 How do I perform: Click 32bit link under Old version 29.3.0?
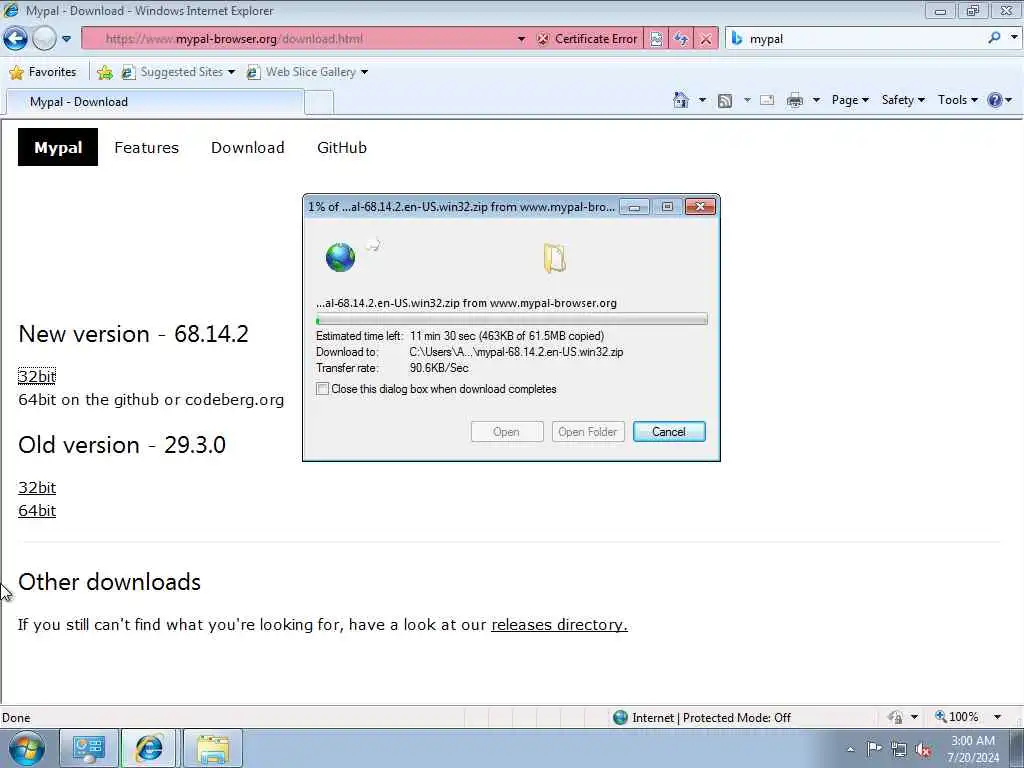coord(37,488)
